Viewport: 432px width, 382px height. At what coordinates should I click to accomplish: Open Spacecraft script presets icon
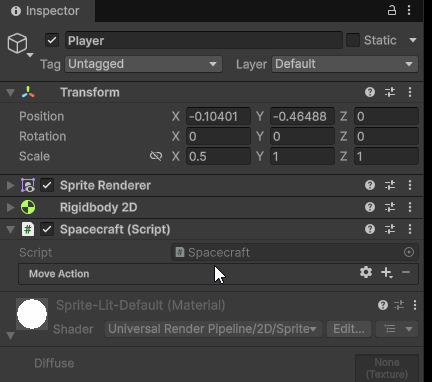click(x=390, y=229)
